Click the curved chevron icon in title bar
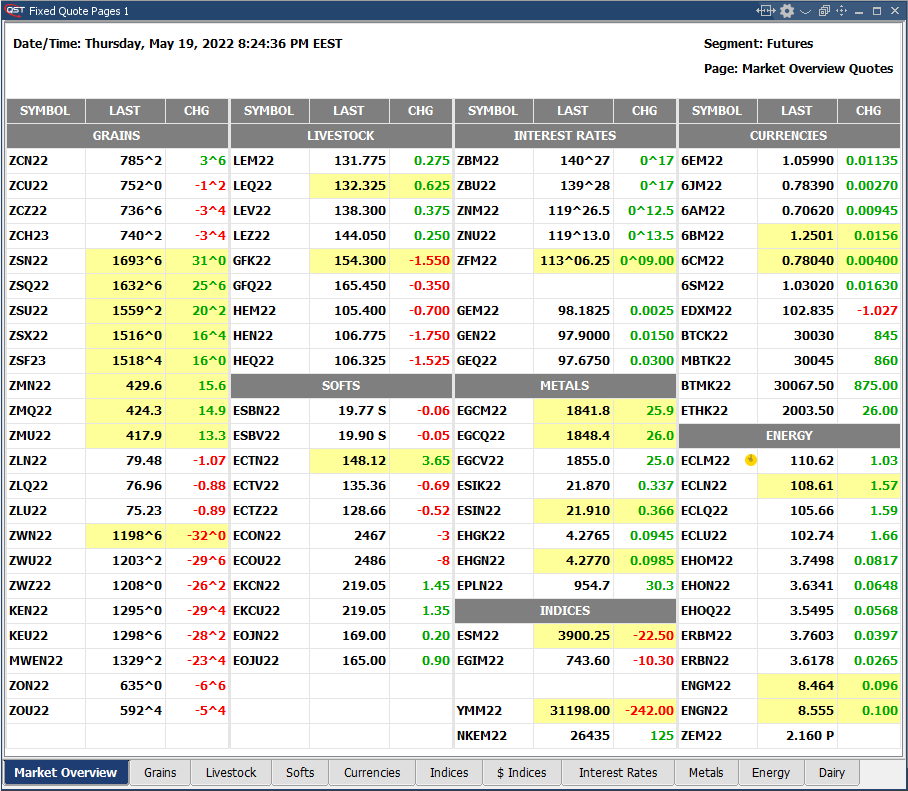 coord(805,11)
